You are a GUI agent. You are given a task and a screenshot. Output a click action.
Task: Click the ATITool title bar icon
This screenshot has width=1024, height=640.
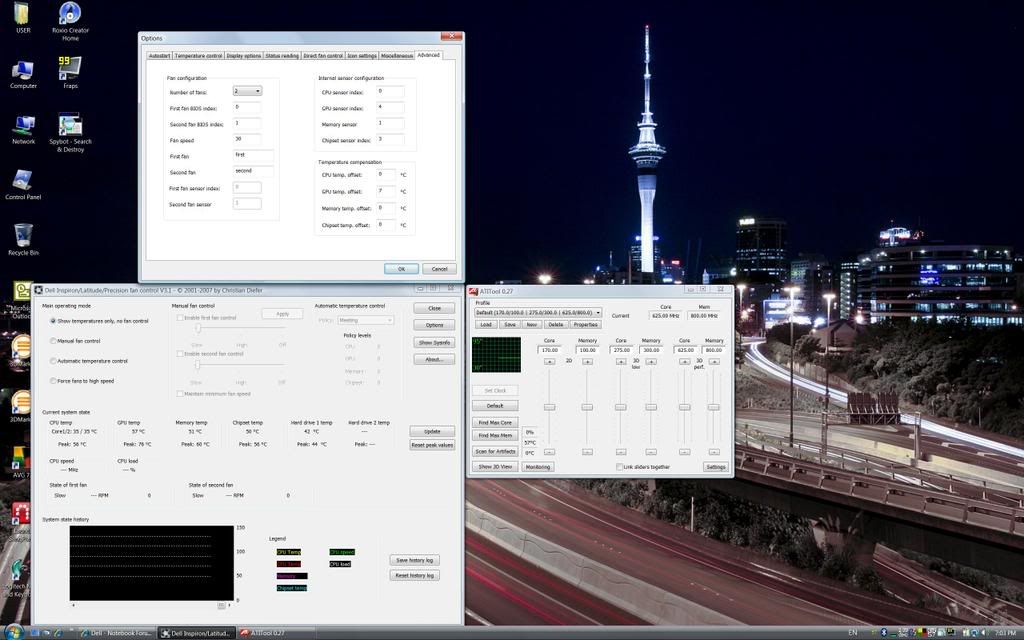pos(473,291)
